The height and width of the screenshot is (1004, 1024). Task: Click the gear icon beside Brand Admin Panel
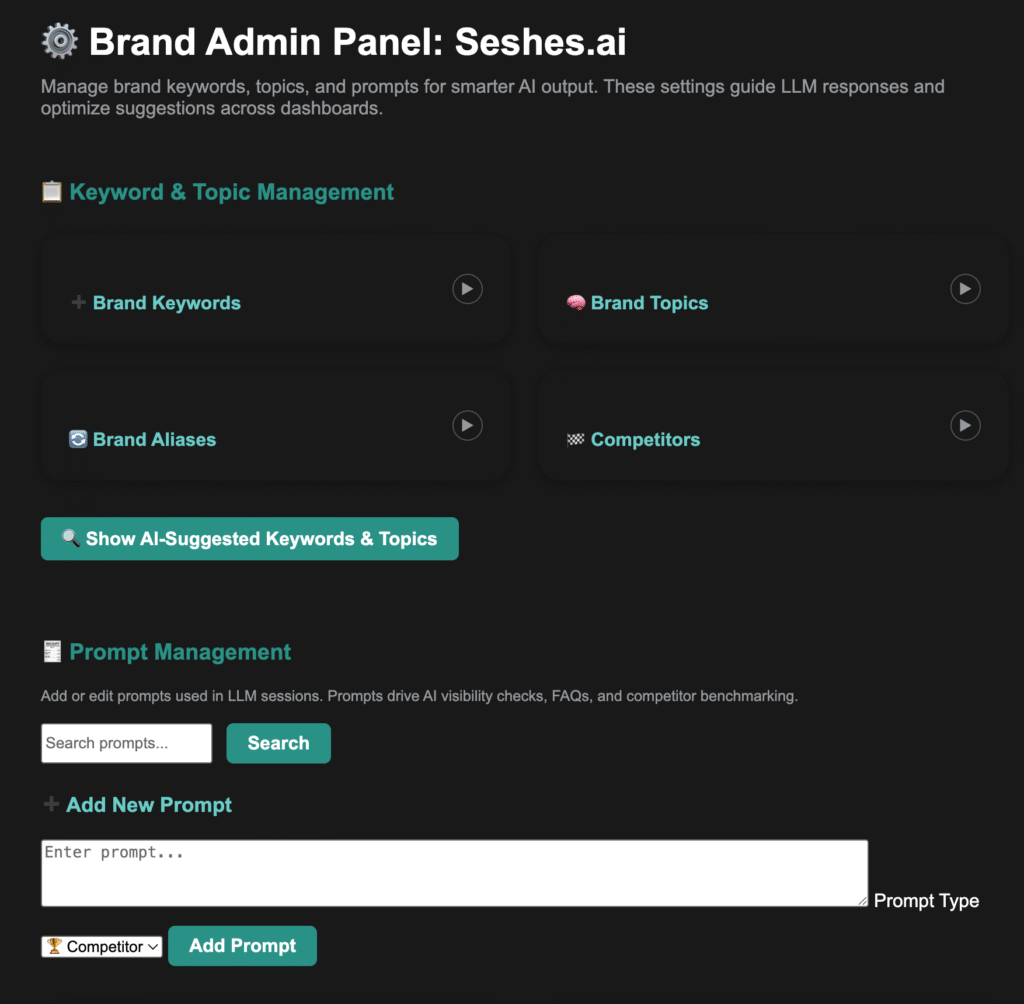click(x=60, y=42)
